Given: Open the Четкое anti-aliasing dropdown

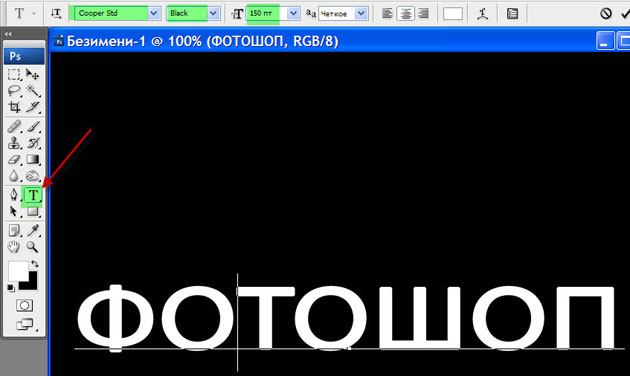Looking at the screenshot, I should pyautogui.click(x=361, y=14).
